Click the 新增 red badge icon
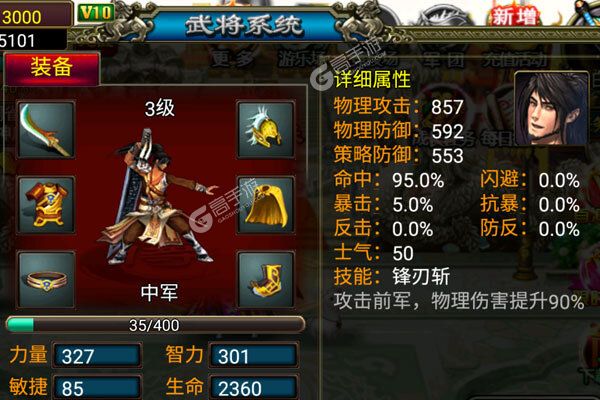Viewport: 600px width, 400px height. click(514, 16)
